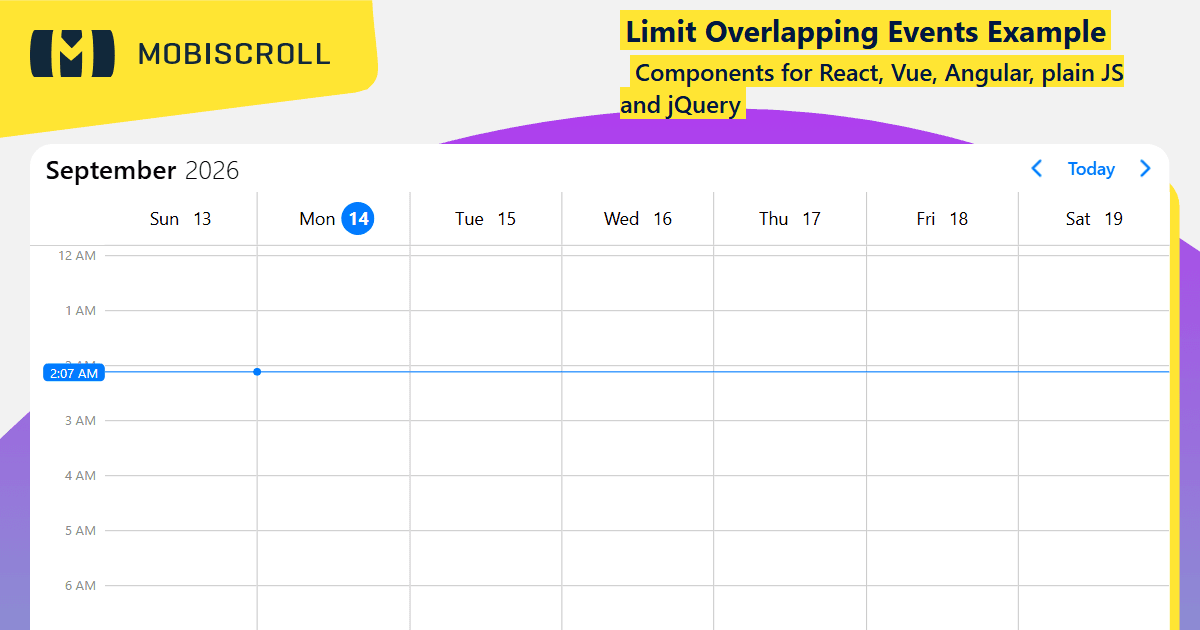Click the Tue 15 day header
1200x630 pixels.
coord(486,219)
